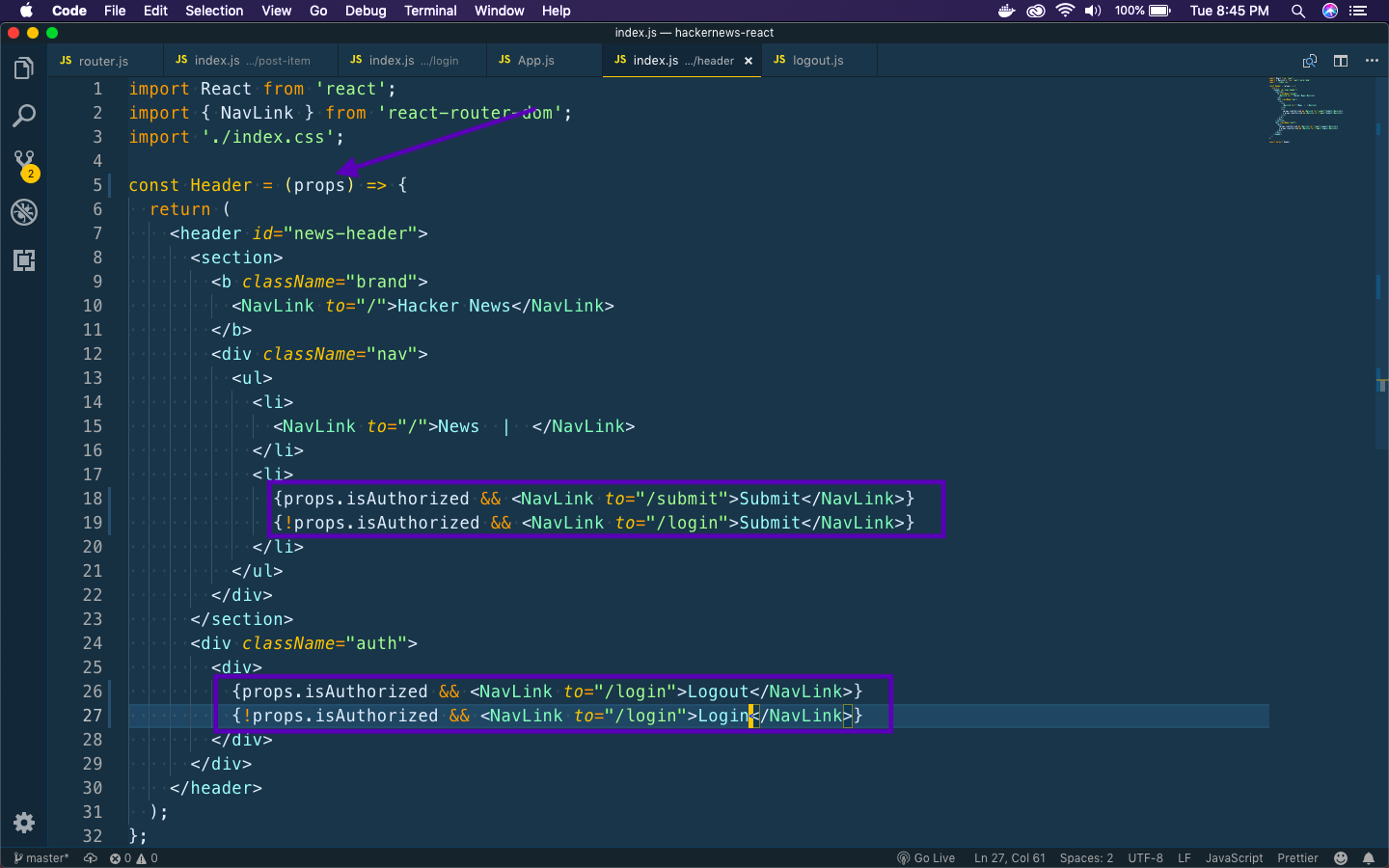
Task: Open errors and warnings count in status bar
Action: [133, 858]
